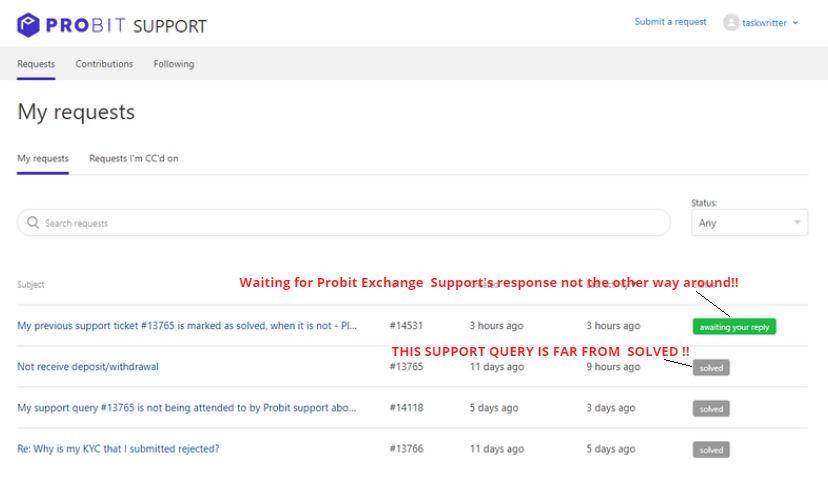This screenshot has width=828, height=498.
Task: Click the taskwritter username text
Action: pyautogui.click(x=764, y=23)
